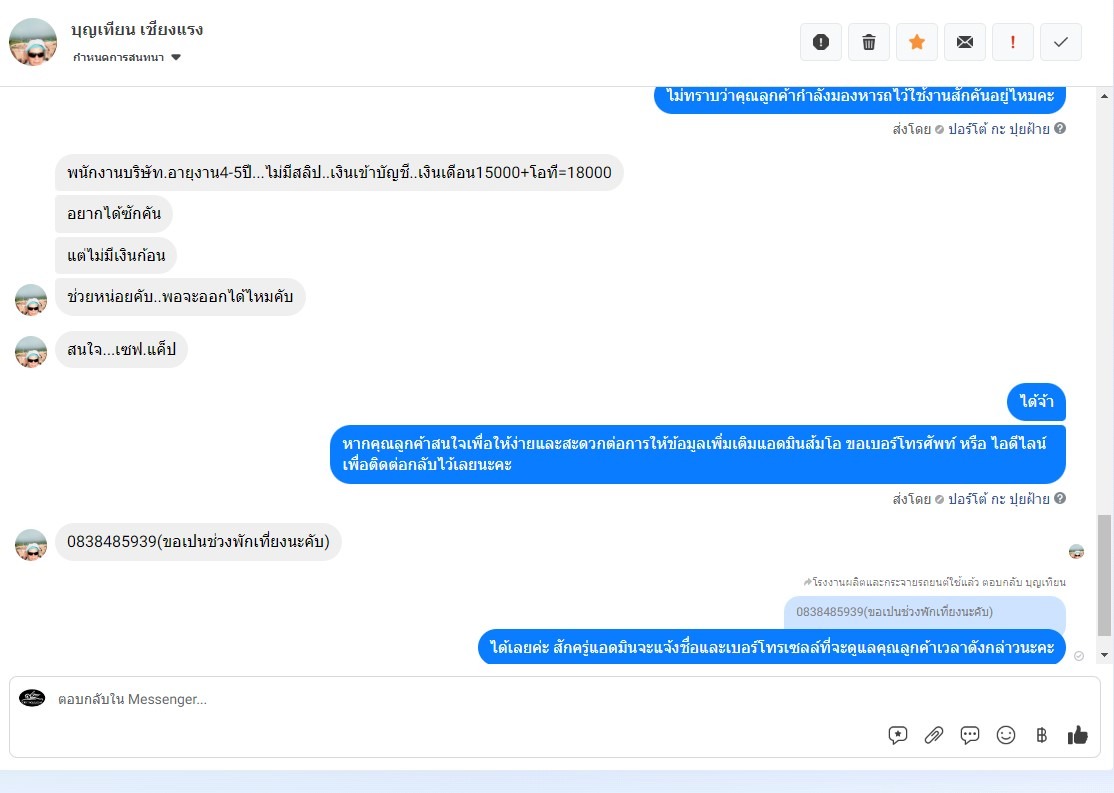Send a thumbs-up like
The width and height of the screenshot is (1114, 793).
1078,735
